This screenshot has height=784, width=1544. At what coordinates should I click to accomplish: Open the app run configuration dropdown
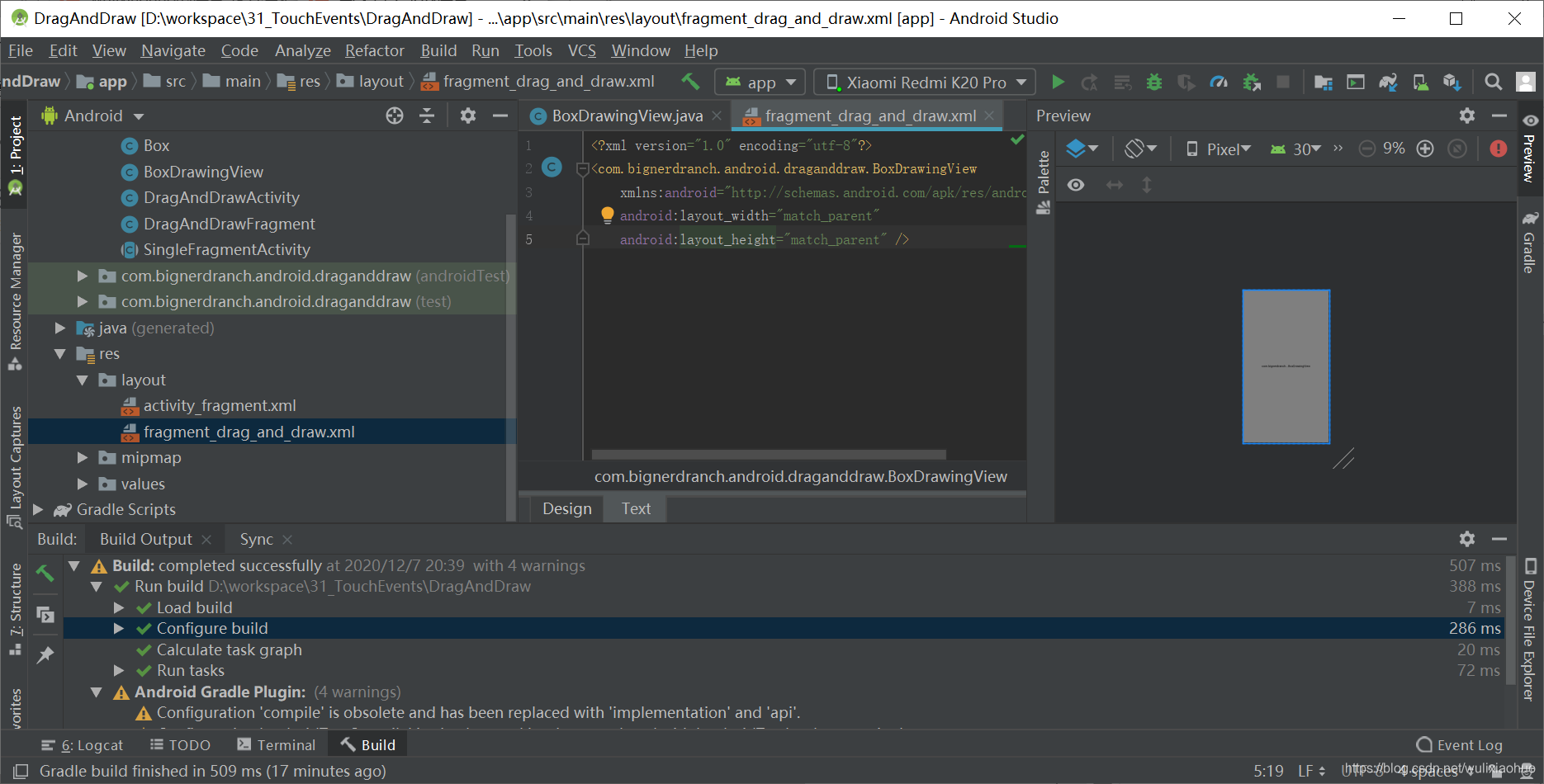pos(760,82)
